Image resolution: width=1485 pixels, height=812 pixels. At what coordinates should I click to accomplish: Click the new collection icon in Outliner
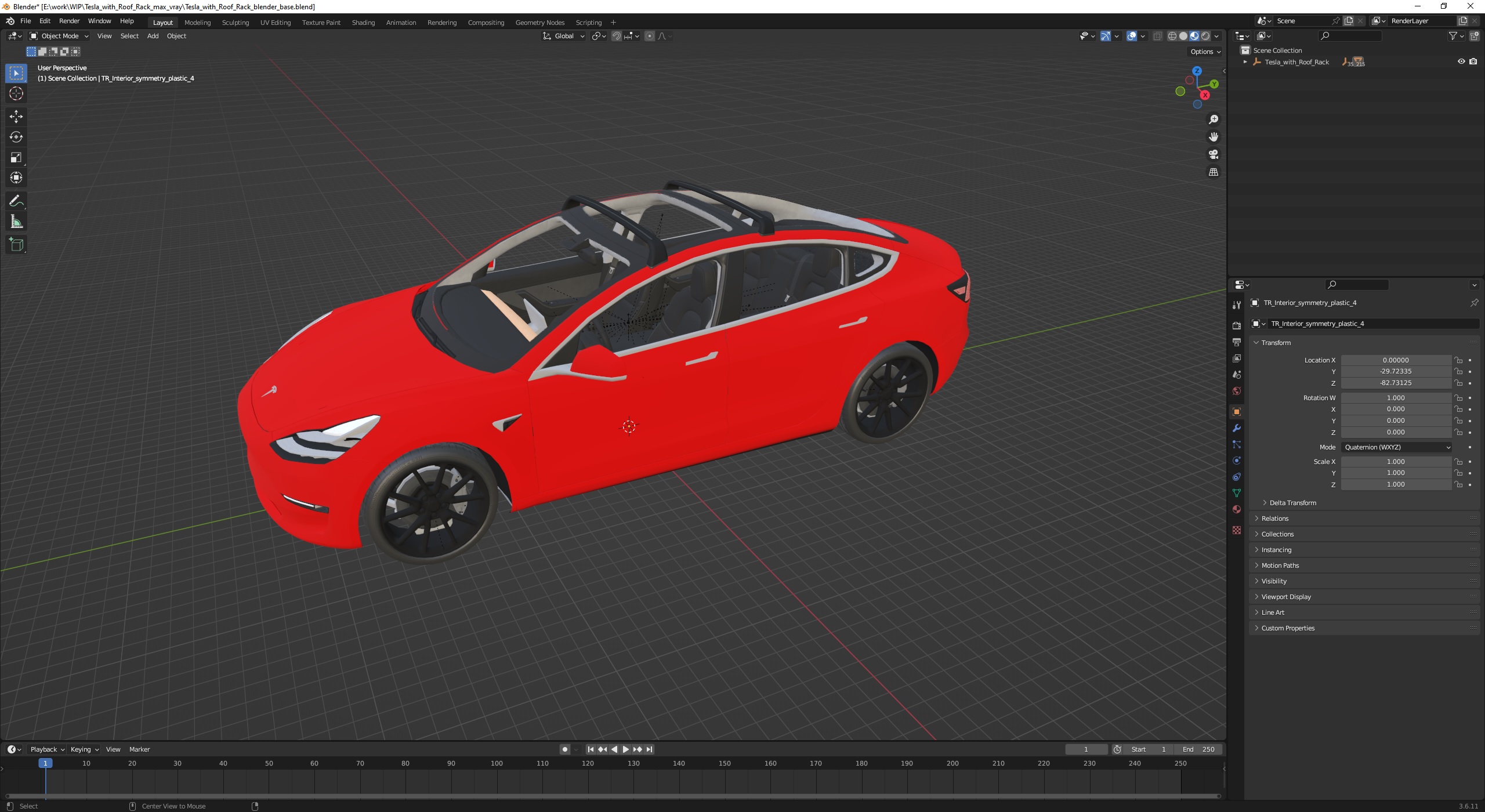[x=1474, y=36]
